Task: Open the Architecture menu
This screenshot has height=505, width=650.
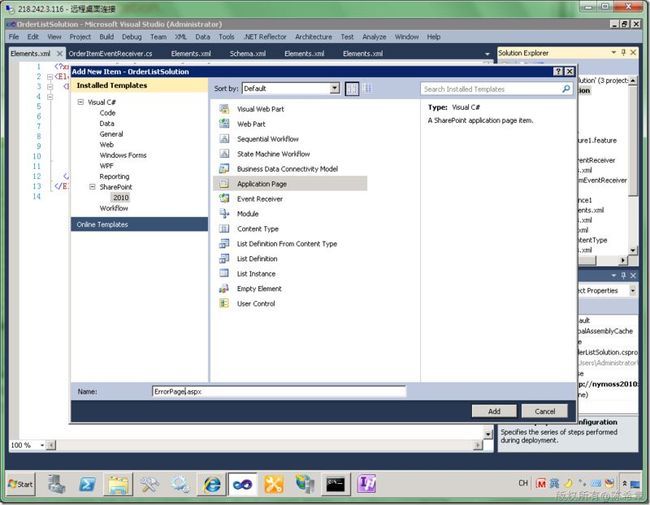Action: [313, 37]
